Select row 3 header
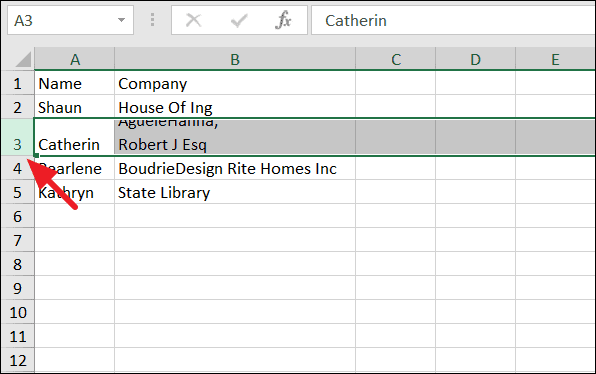 tap(17, 137)
